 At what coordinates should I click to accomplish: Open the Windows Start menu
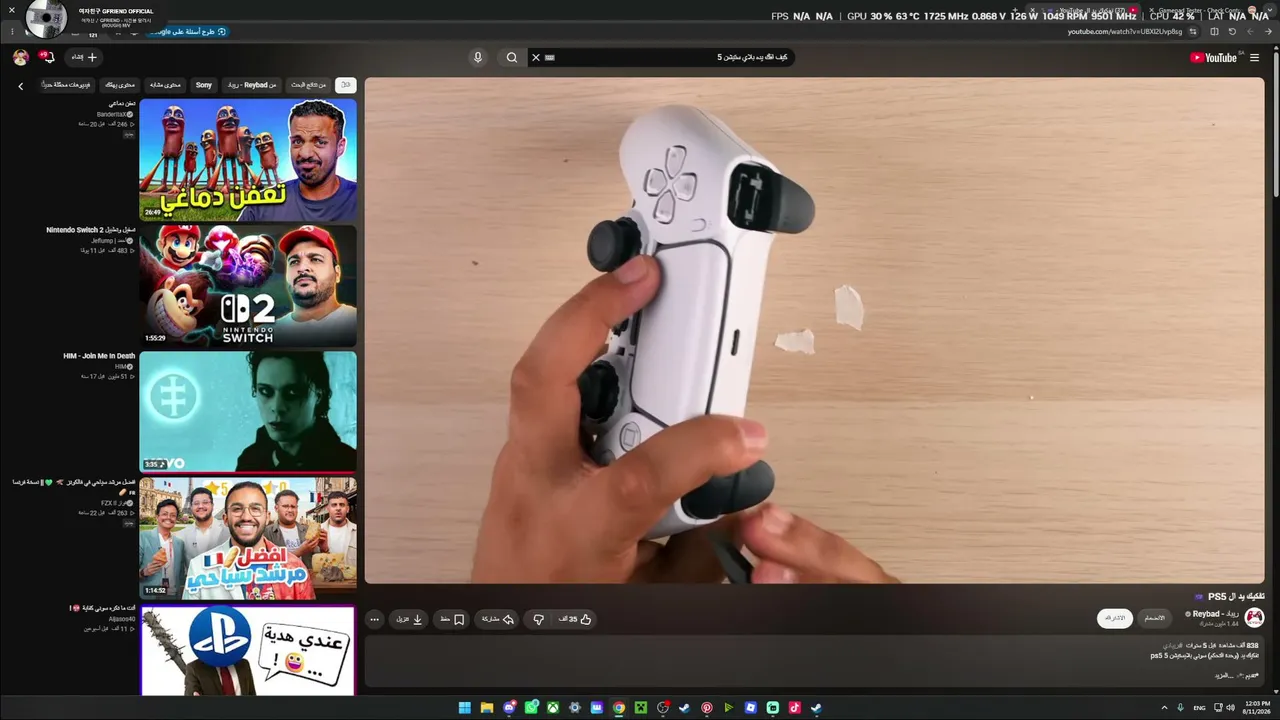465,708
